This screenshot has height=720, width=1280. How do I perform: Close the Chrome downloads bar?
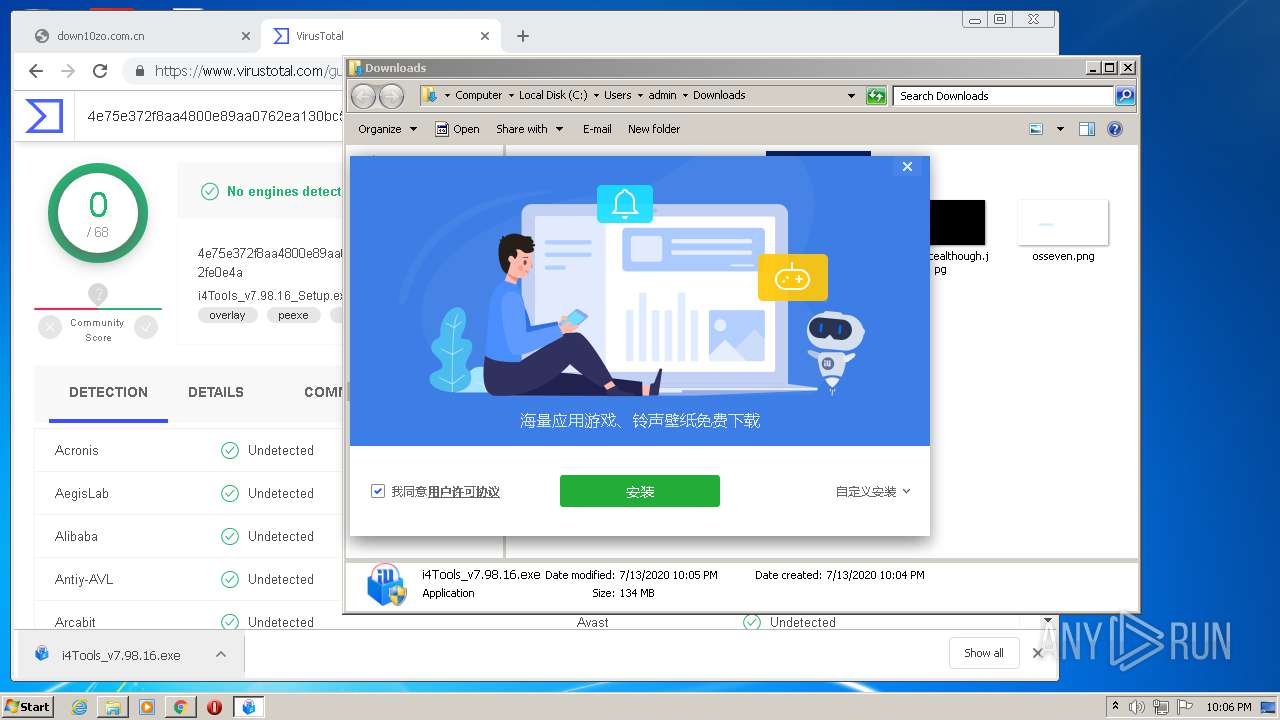pyautogui.click(x=1037, y=653)
